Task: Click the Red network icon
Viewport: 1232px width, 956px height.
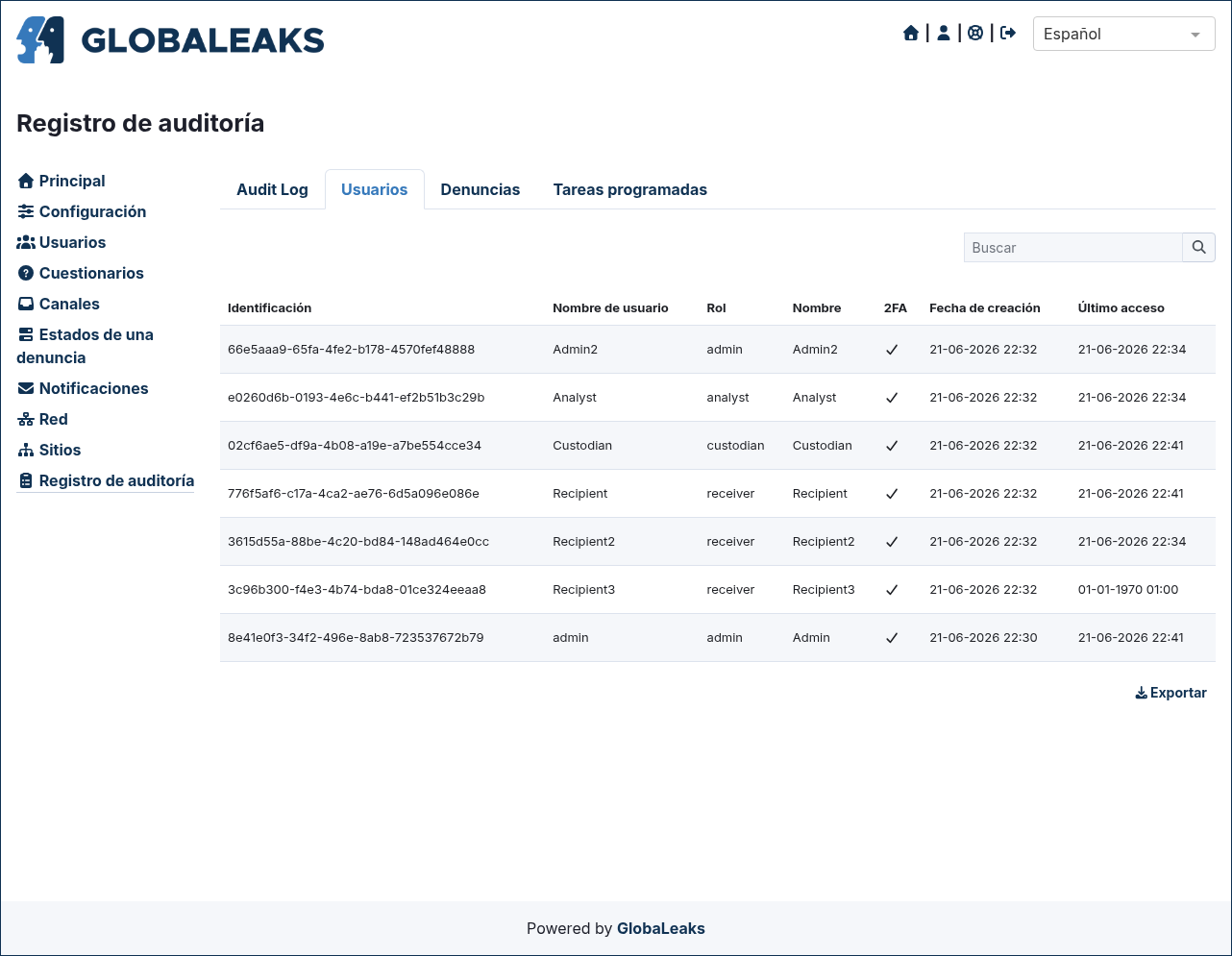Action: 26,419
